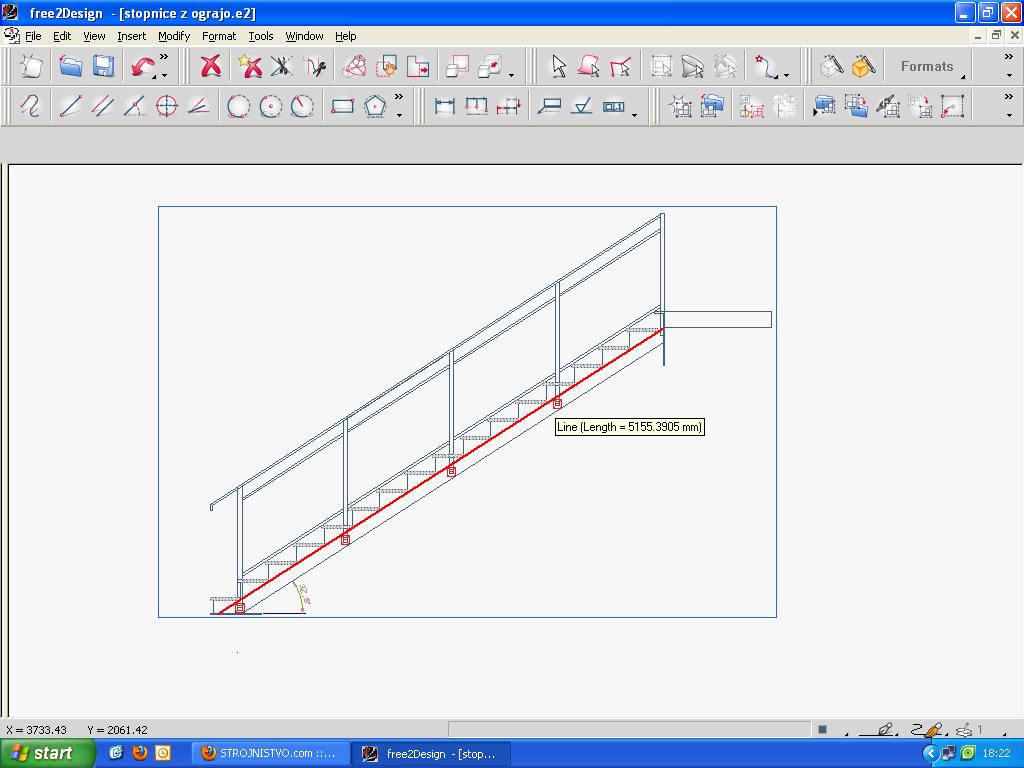Select the black arrow pointer tool
The height and width of the screenshot is (768, 1024).
click(558, 66)
